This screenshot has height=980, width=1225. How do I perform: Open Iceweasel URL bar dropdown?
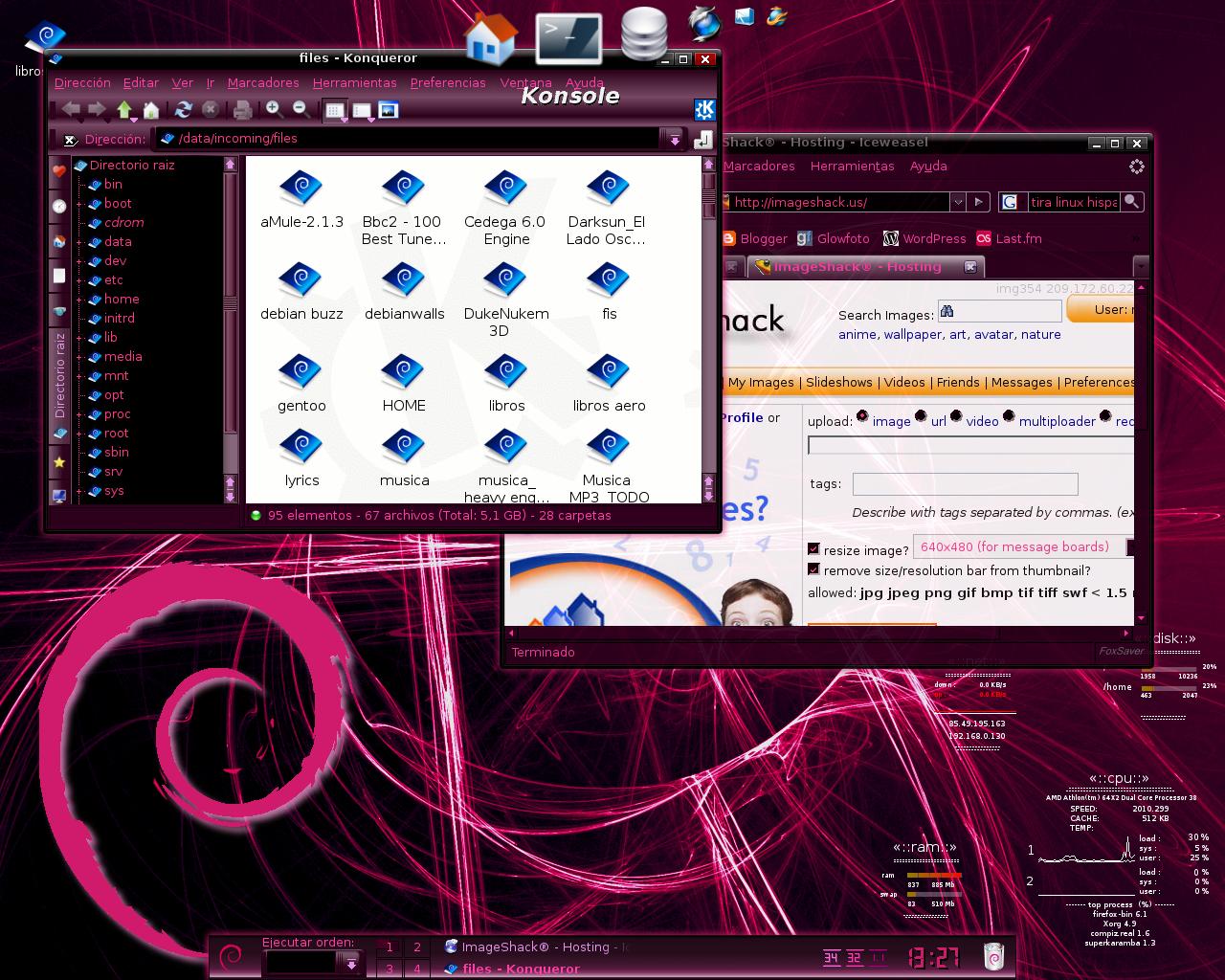[957, 202]
